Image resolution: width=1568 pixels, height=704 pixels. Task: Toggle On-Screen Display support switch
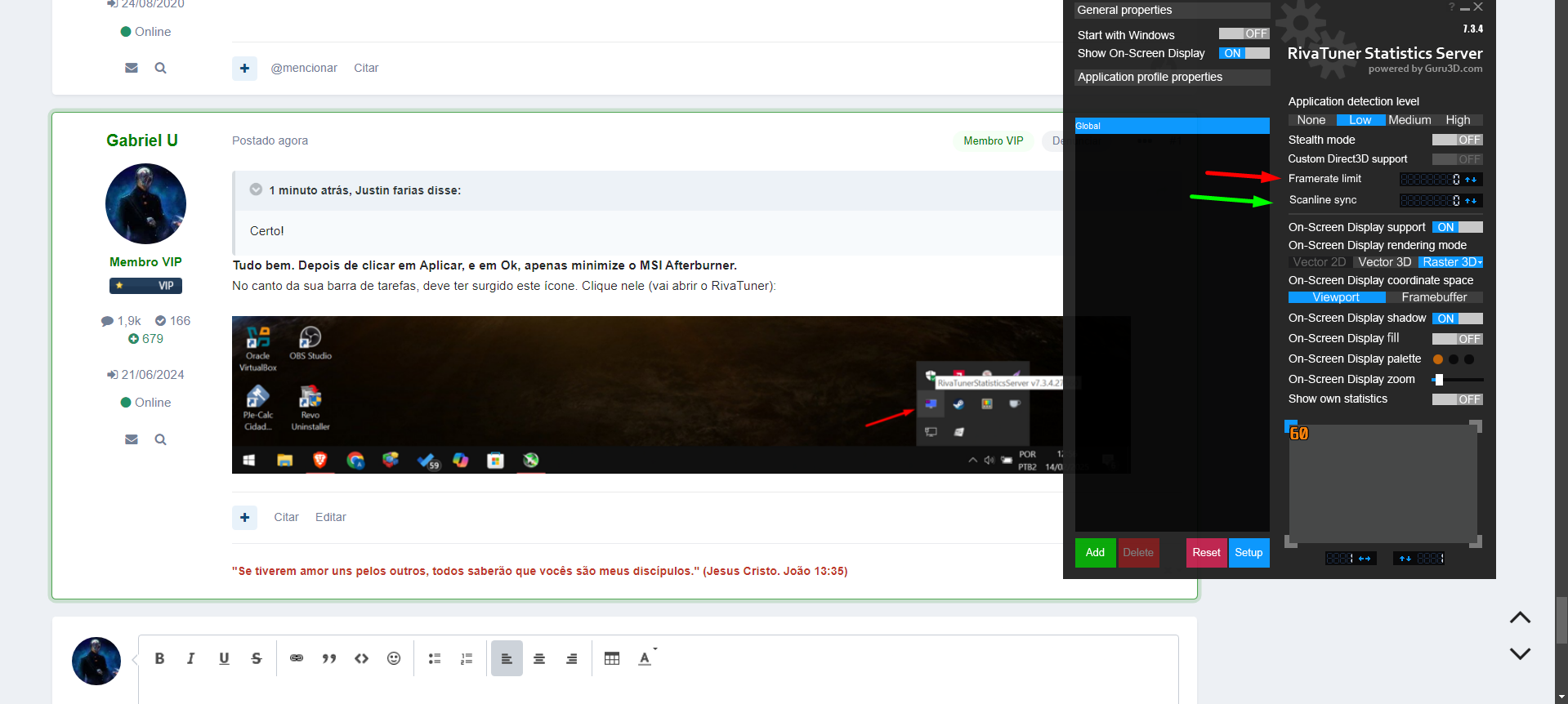pos(1457,227)
